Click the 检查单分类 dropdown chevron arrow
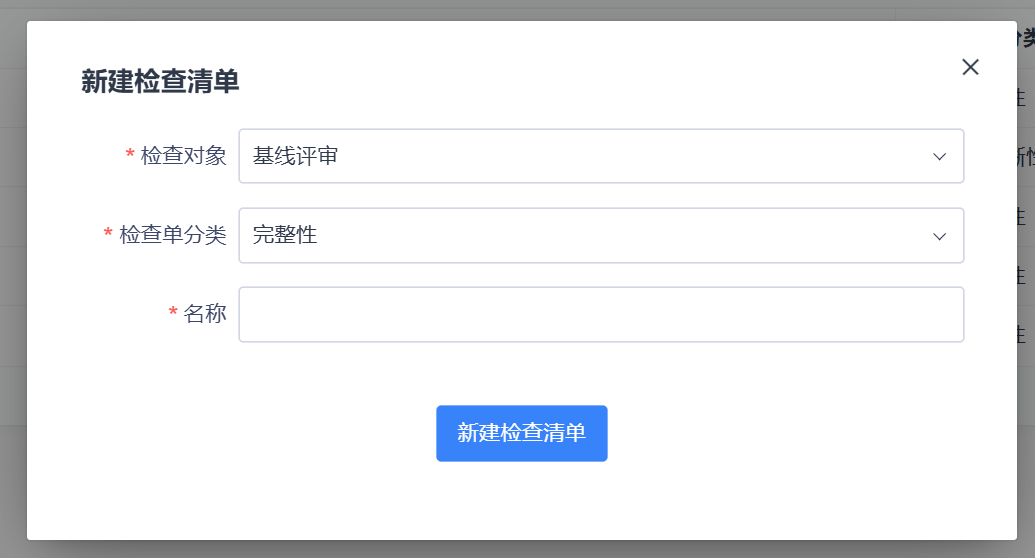This screenshot has width=1035, height=558. click(939, 236)
